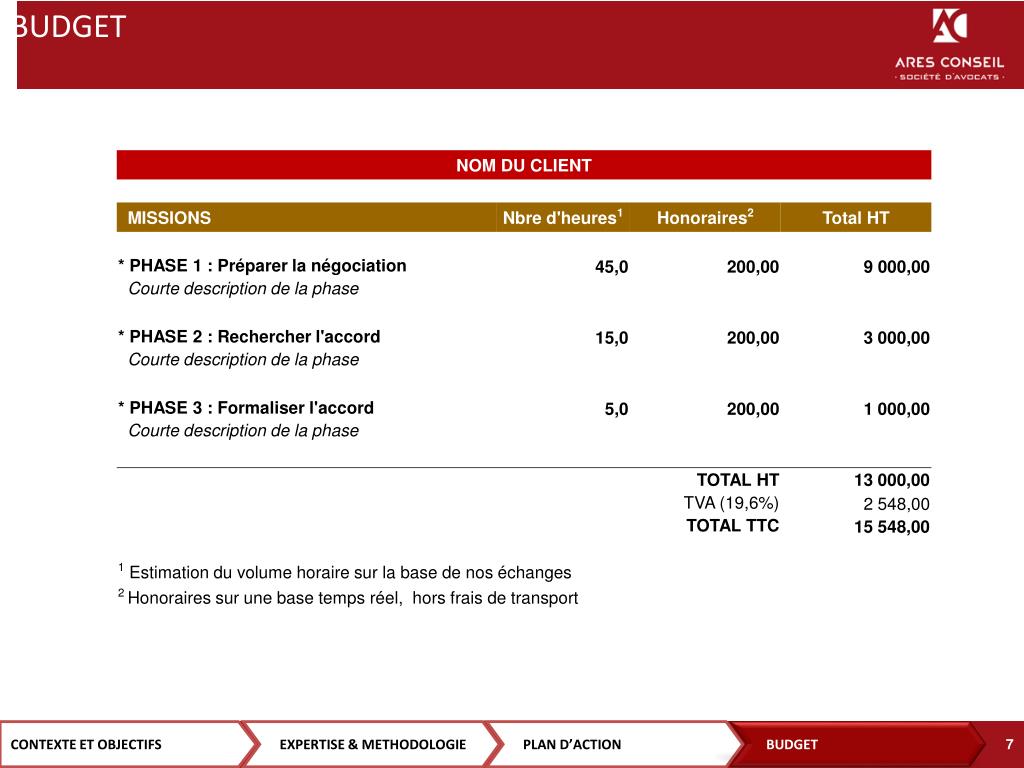
Task: Click the 45,0 hours value
Action: coord(611,267)
